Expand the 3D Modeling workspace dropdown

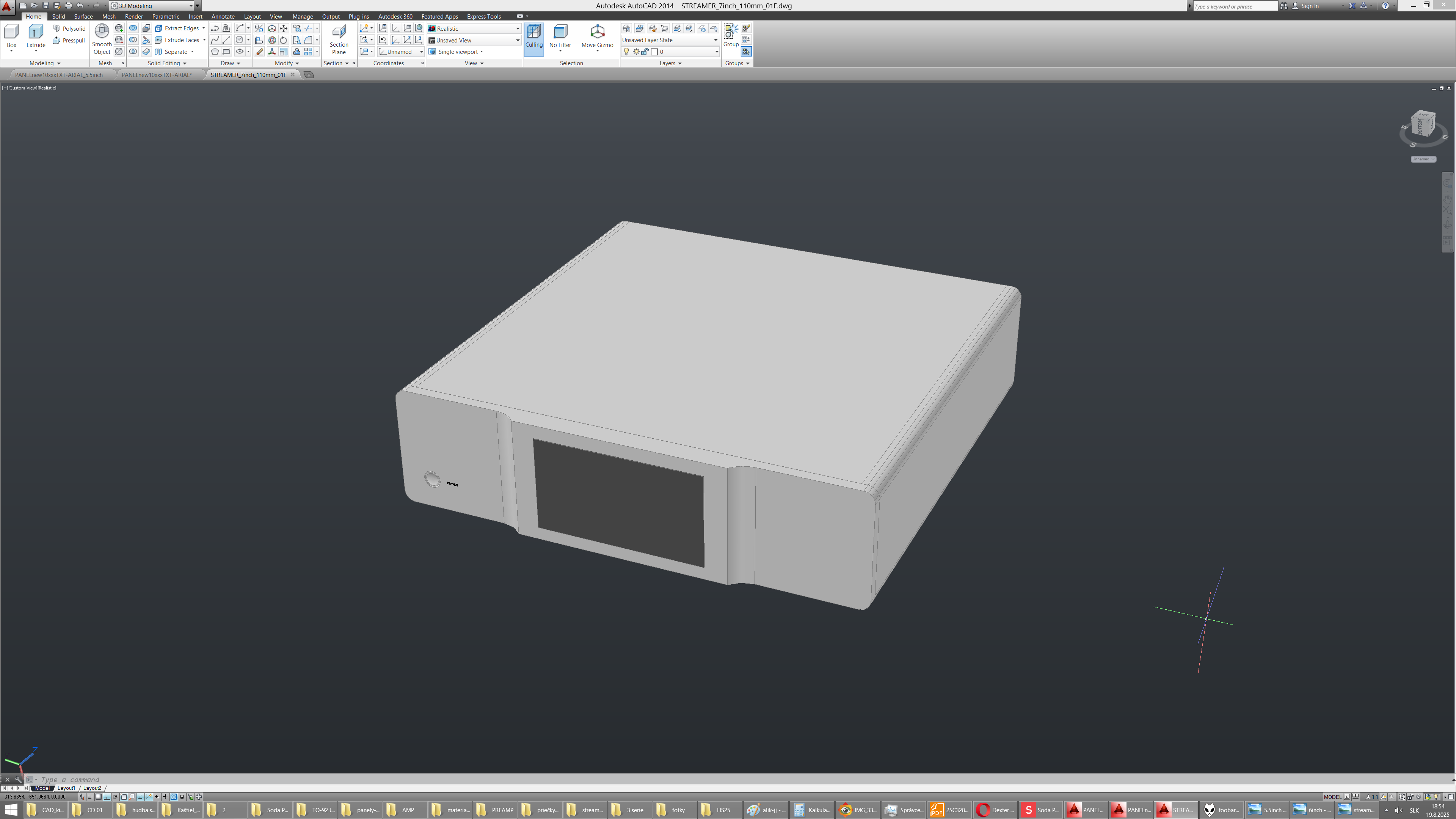pos(190,6)
